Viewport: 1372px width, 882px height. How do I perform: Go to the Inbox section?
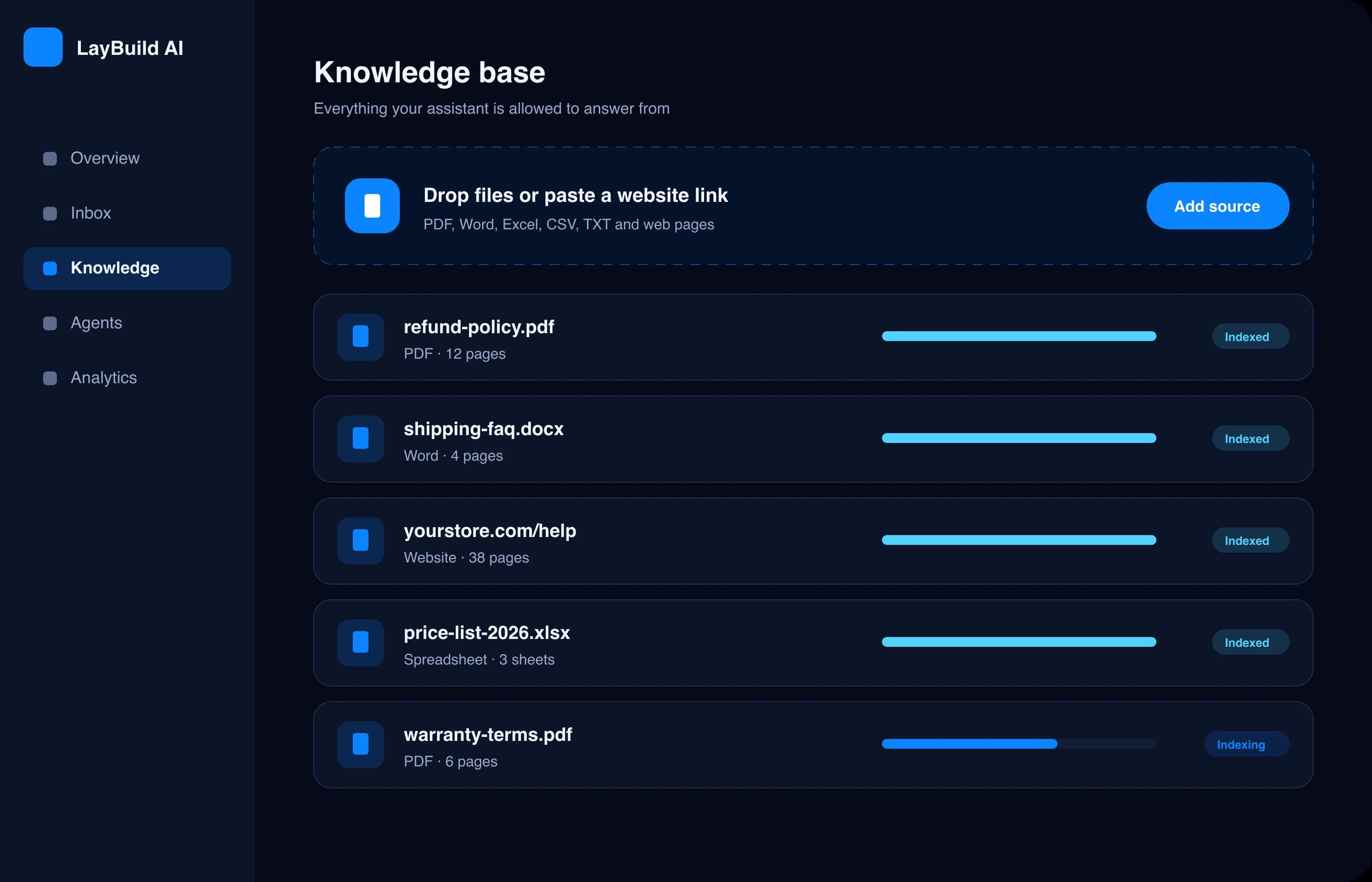point(127,214)
